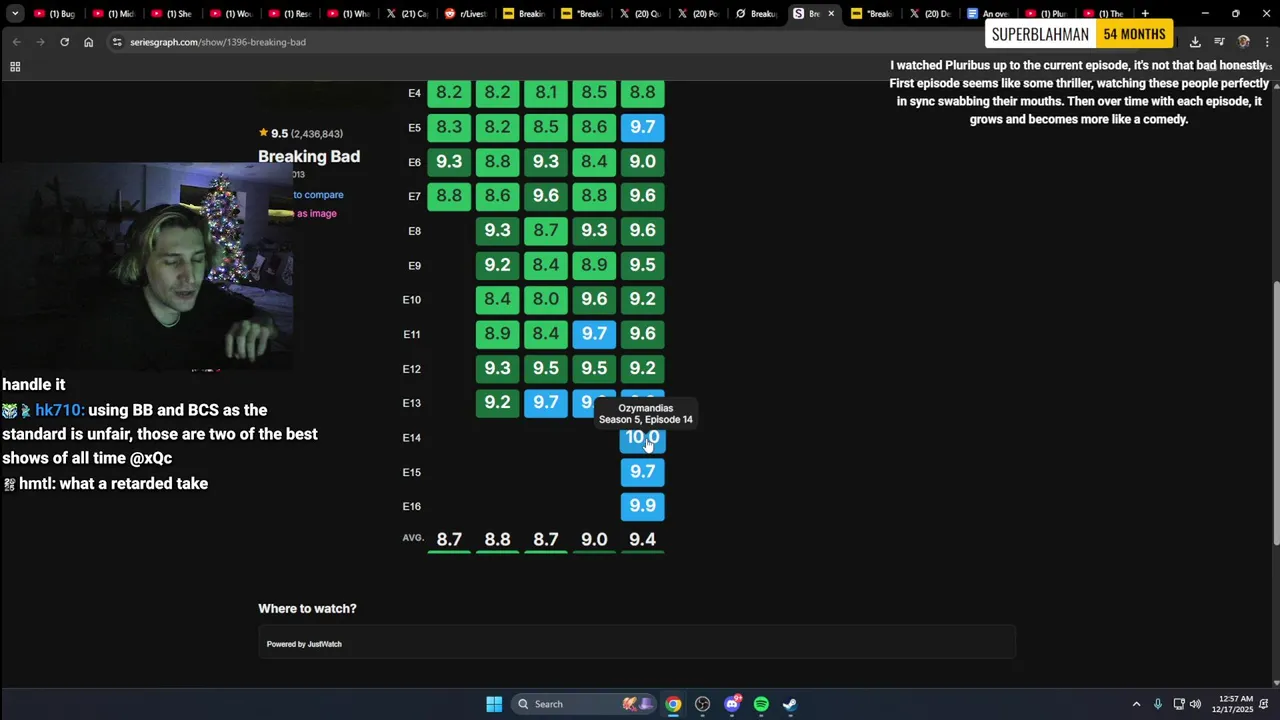Click E5 season 5 rating 9.7

pyautogui.click(x=642, y=127)
